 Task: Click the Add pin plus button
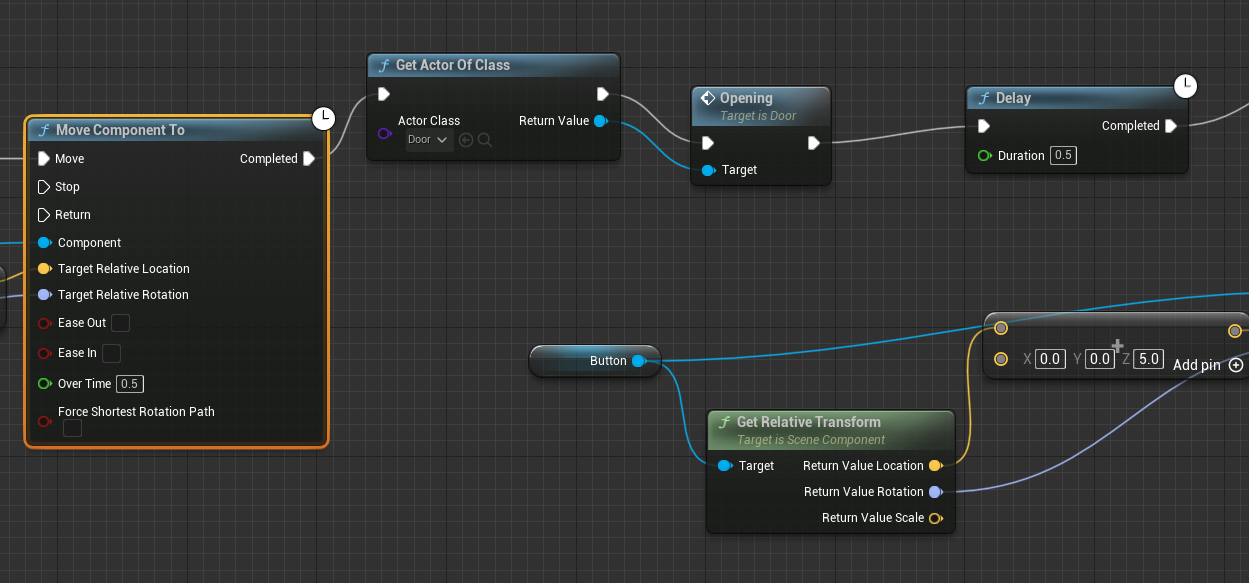(1236, 365)
